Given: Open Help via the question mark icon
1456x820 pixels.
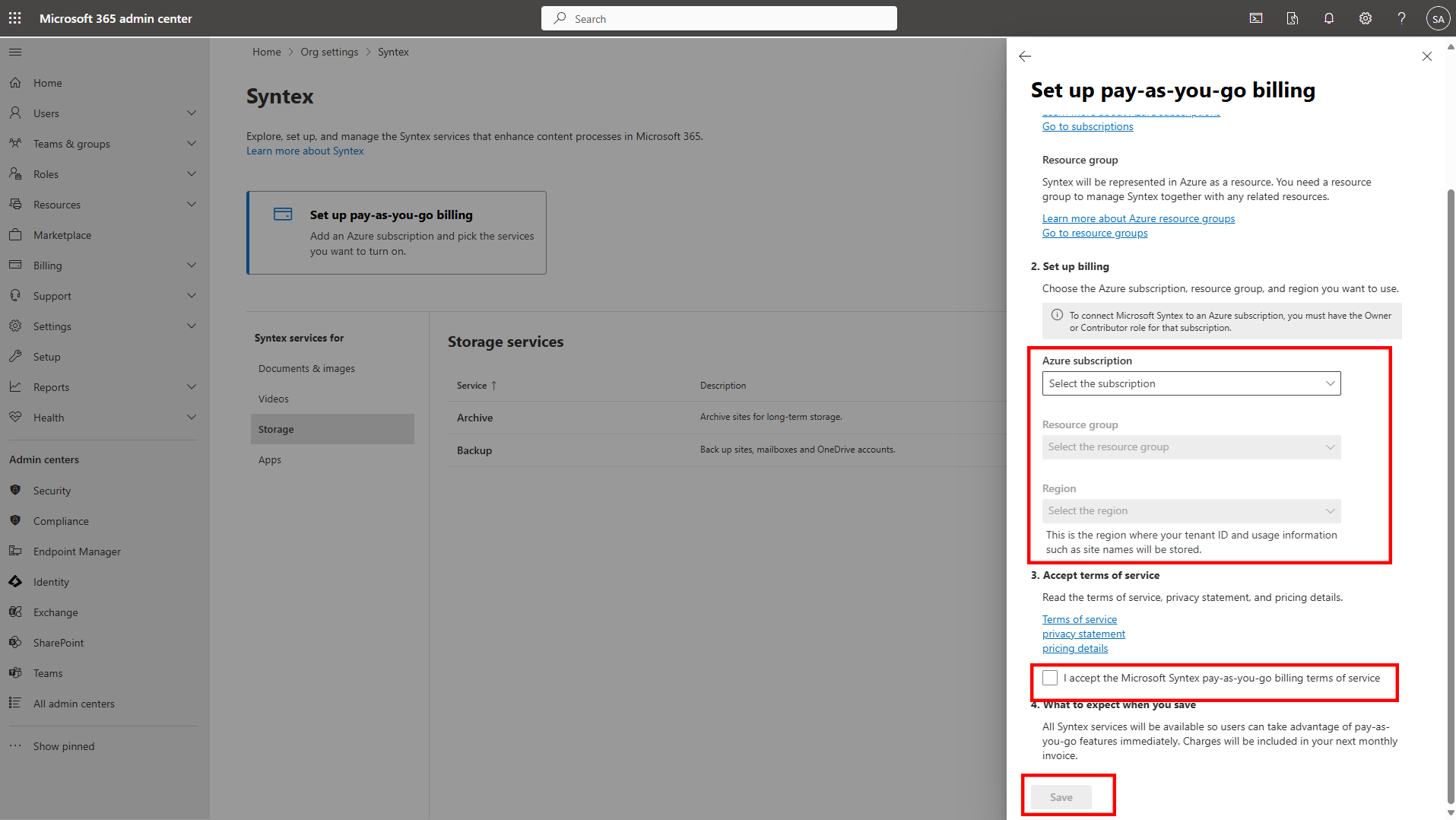Looking at the screenshot, I should point(1401,17).
